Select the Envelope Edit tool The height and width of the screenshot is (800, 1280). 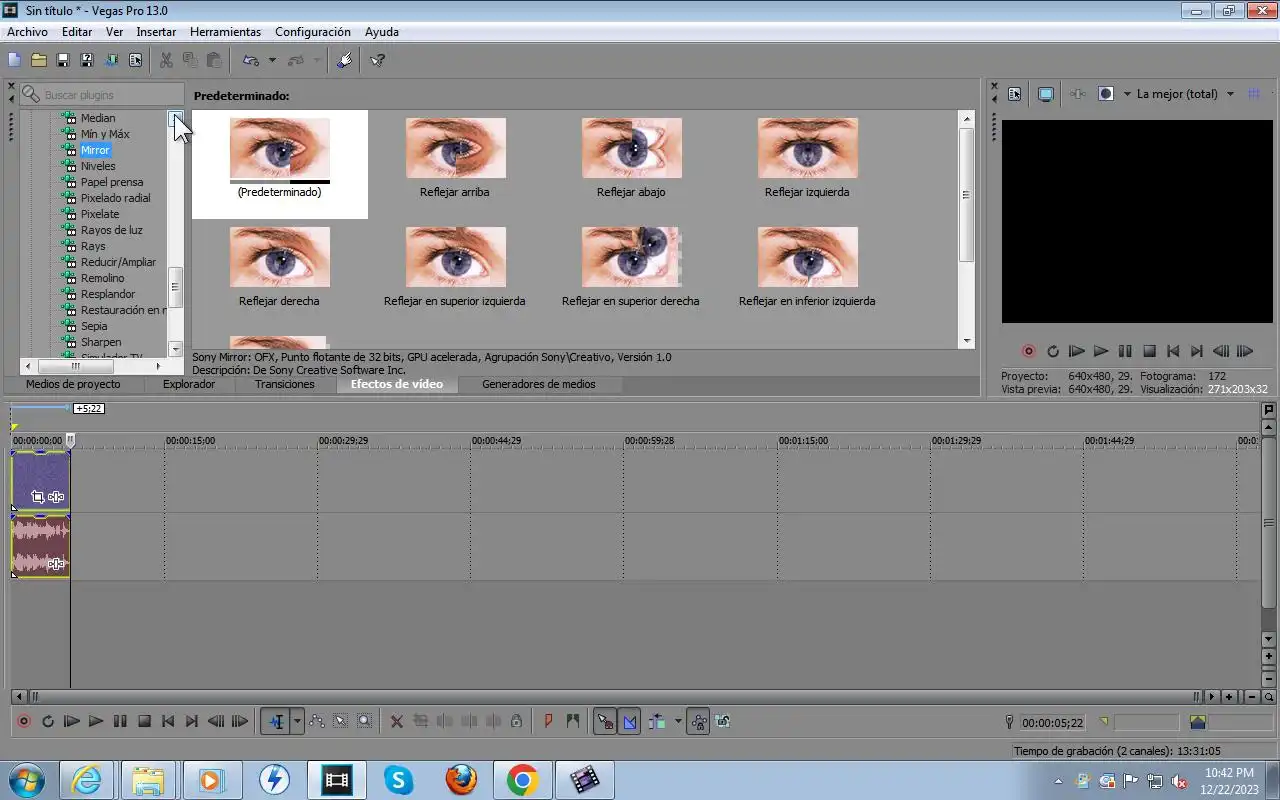(317, 721)
